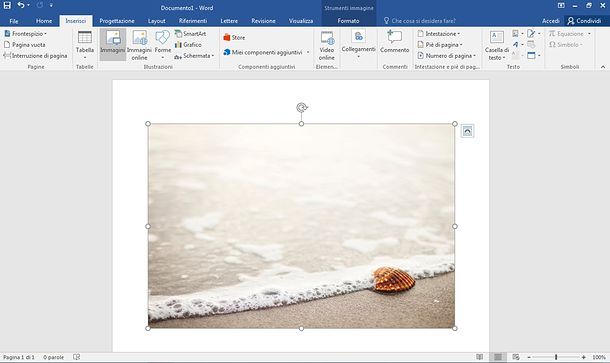This screenshot has height=363, width=610.
Task: Click the Save icon in the title bar
Action: pyautogui.click(x=7, y=5)
